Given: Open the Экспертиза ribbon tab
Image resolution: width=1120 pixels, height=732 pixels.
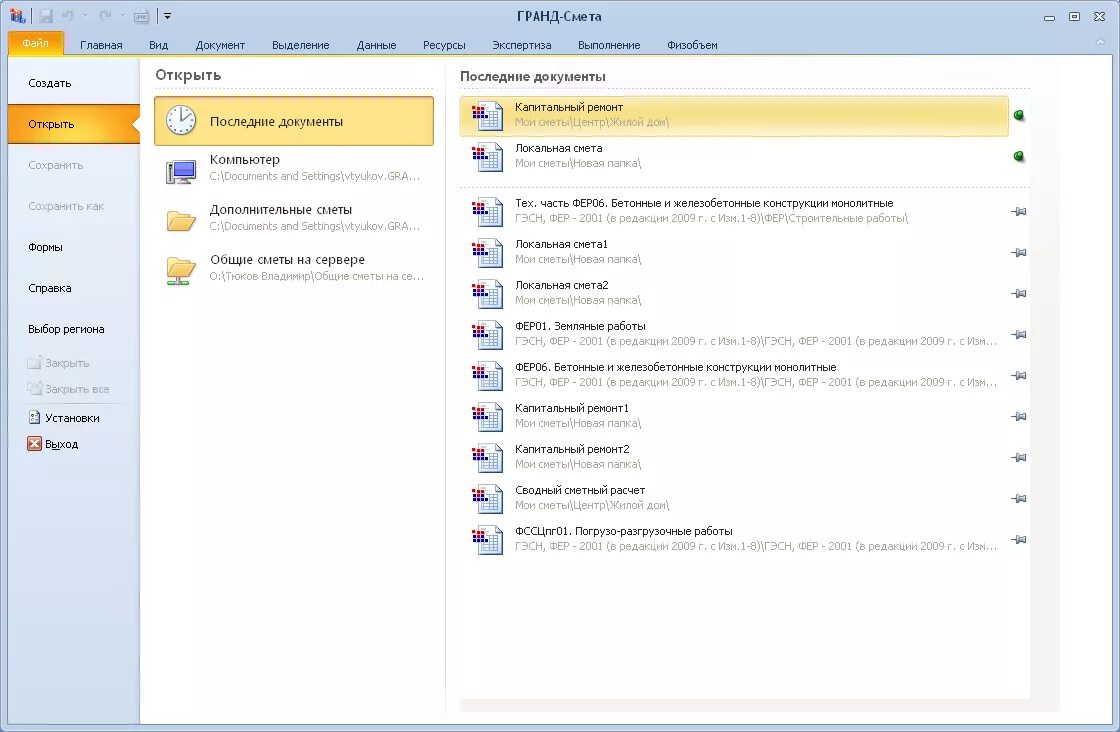Looking at the screenshot, I should [x=521, y=45].
